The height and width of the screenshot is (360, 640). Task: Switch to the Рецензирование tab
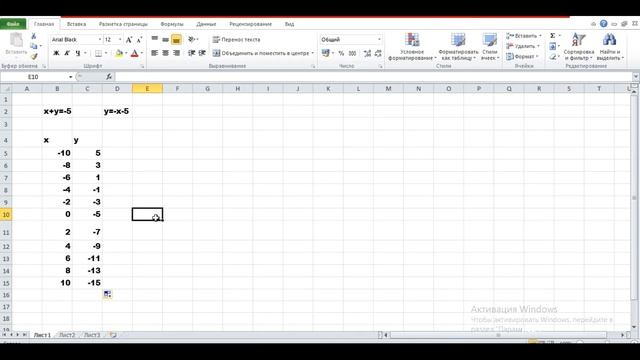coord(250,24)
